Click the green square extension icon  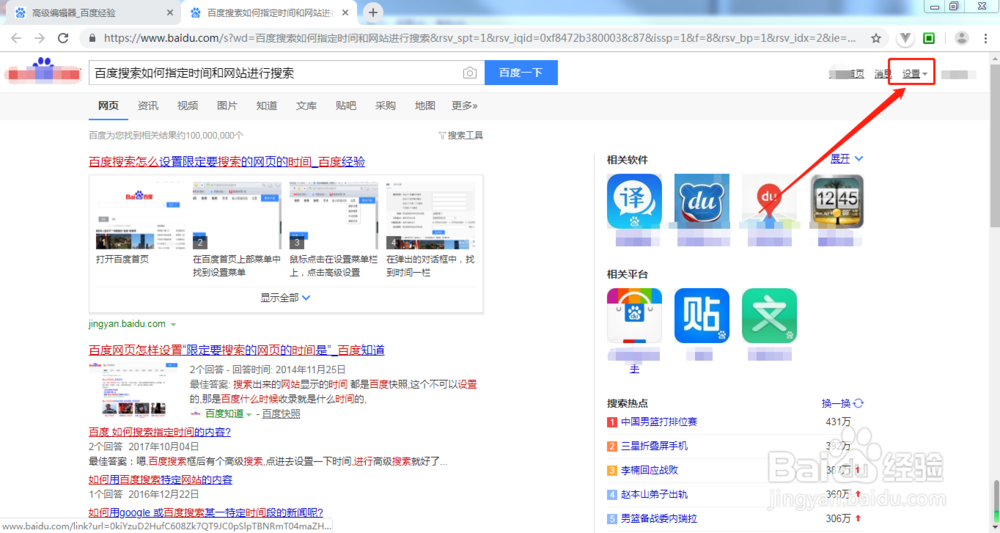[929, 38]
